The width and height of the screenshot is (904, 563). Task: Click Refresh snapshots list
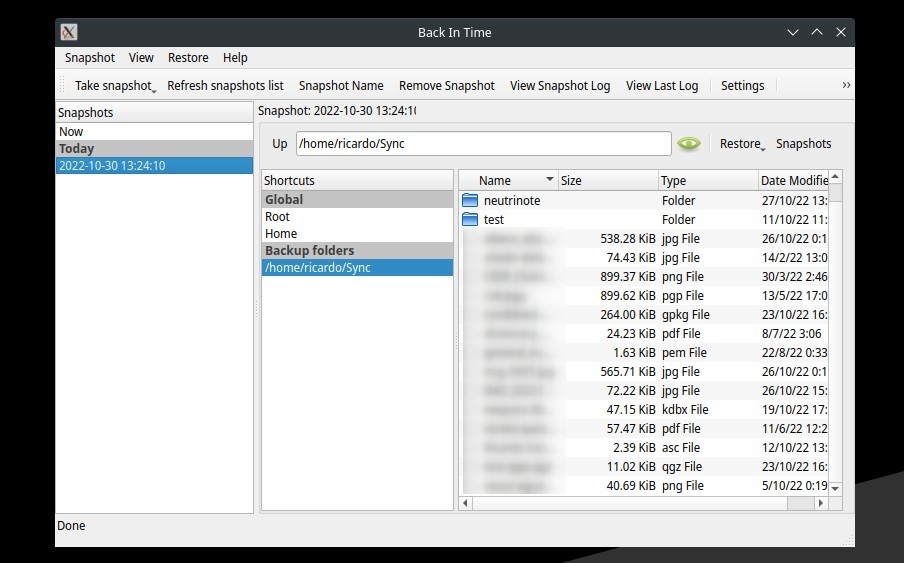[225, 86]
